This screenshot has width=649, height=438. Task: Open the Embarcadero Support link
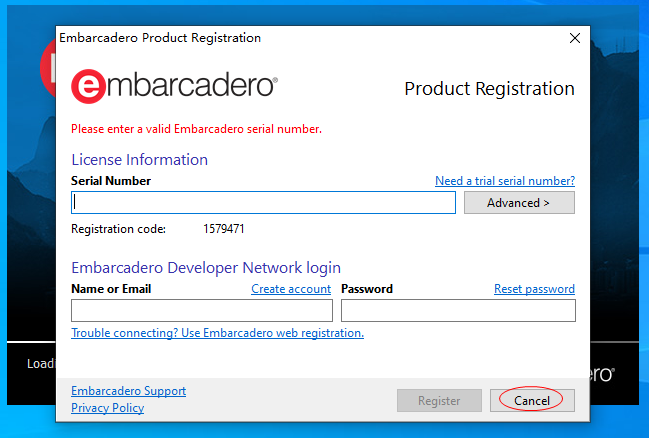point(128,391)
